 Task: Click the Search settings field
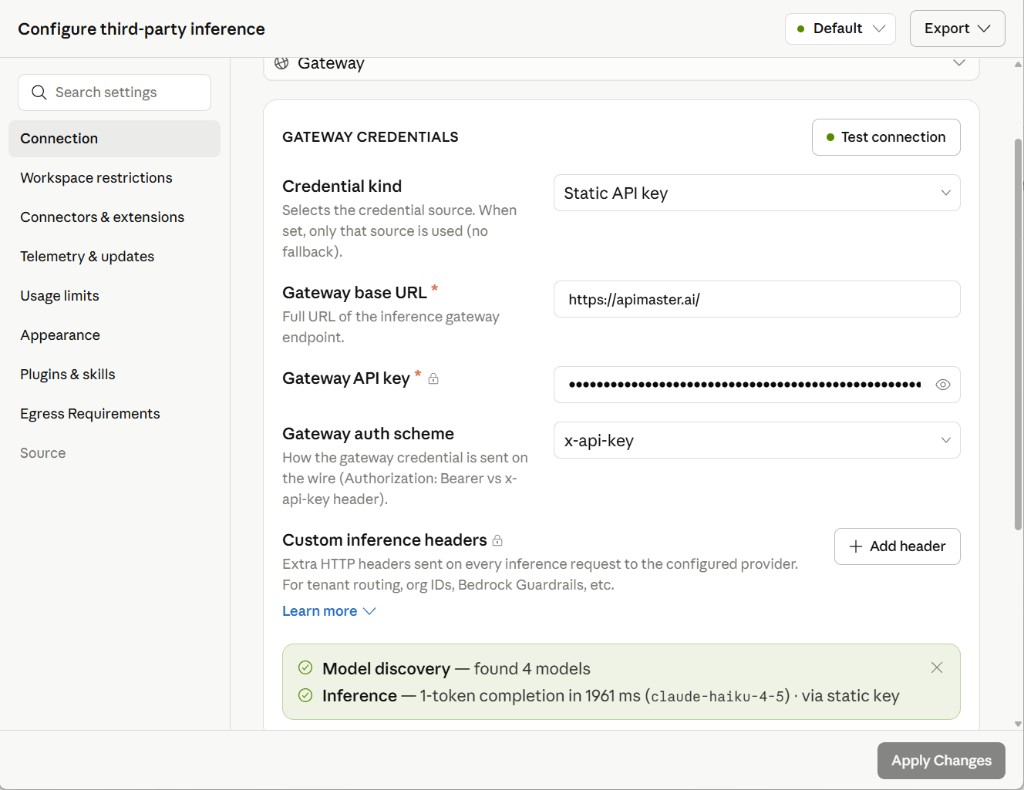[114, 92]
